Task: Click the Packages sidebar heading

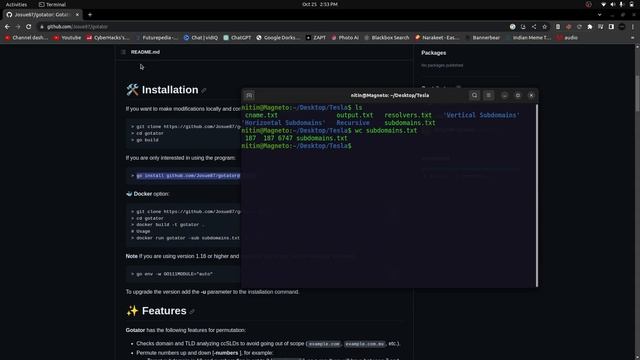Action: (433, 53)
